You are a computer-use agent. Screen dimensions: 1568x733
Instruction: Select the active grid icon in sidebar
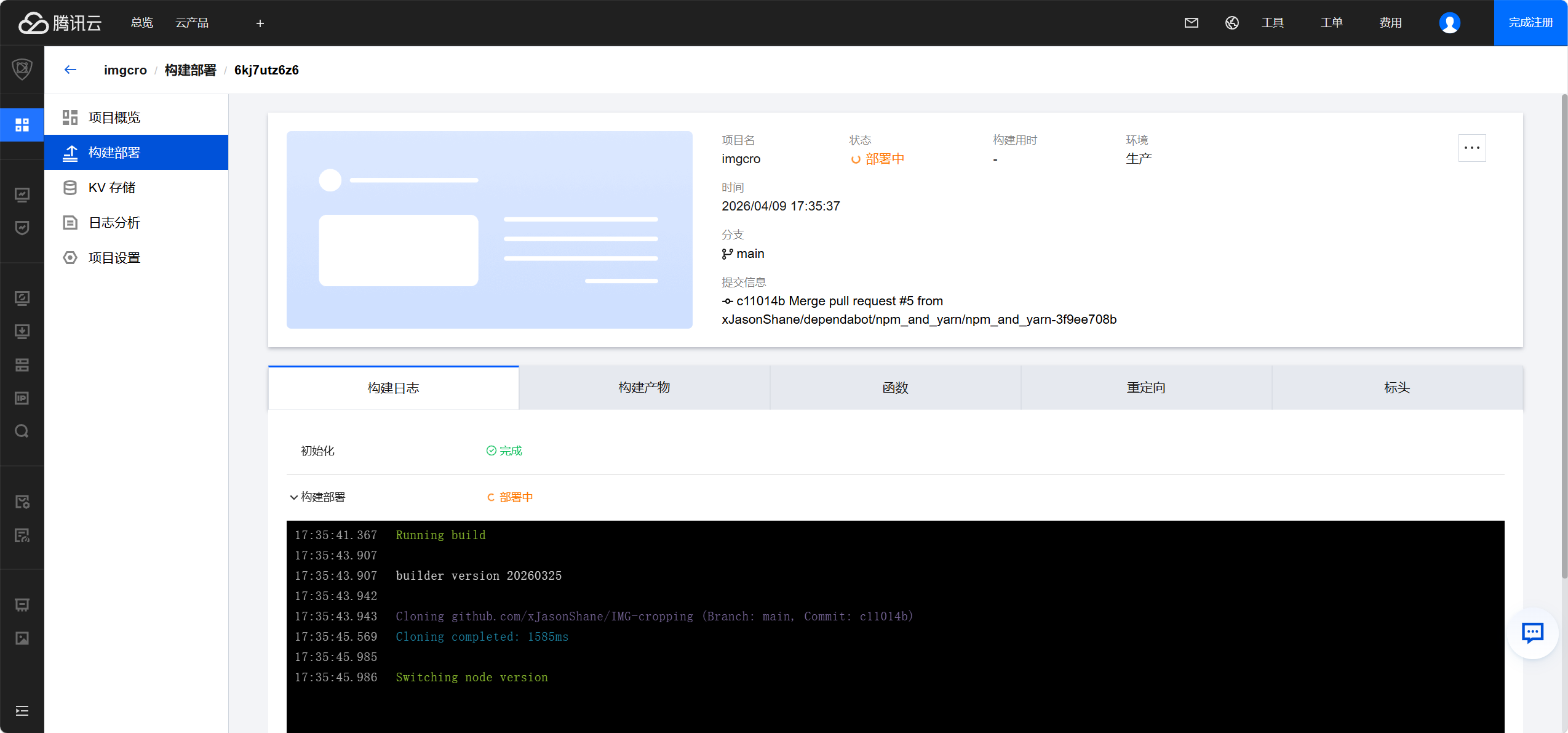pos(22,125)
